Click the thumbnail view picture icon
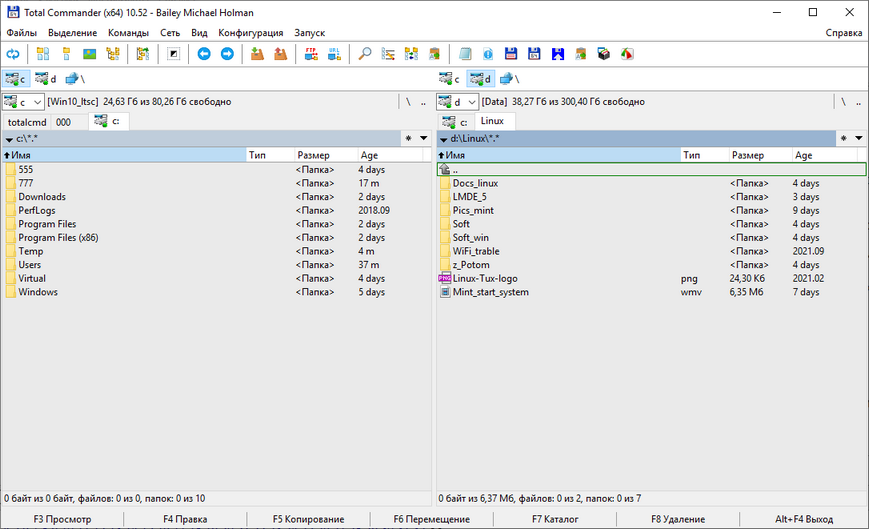 tap(89, 54)
